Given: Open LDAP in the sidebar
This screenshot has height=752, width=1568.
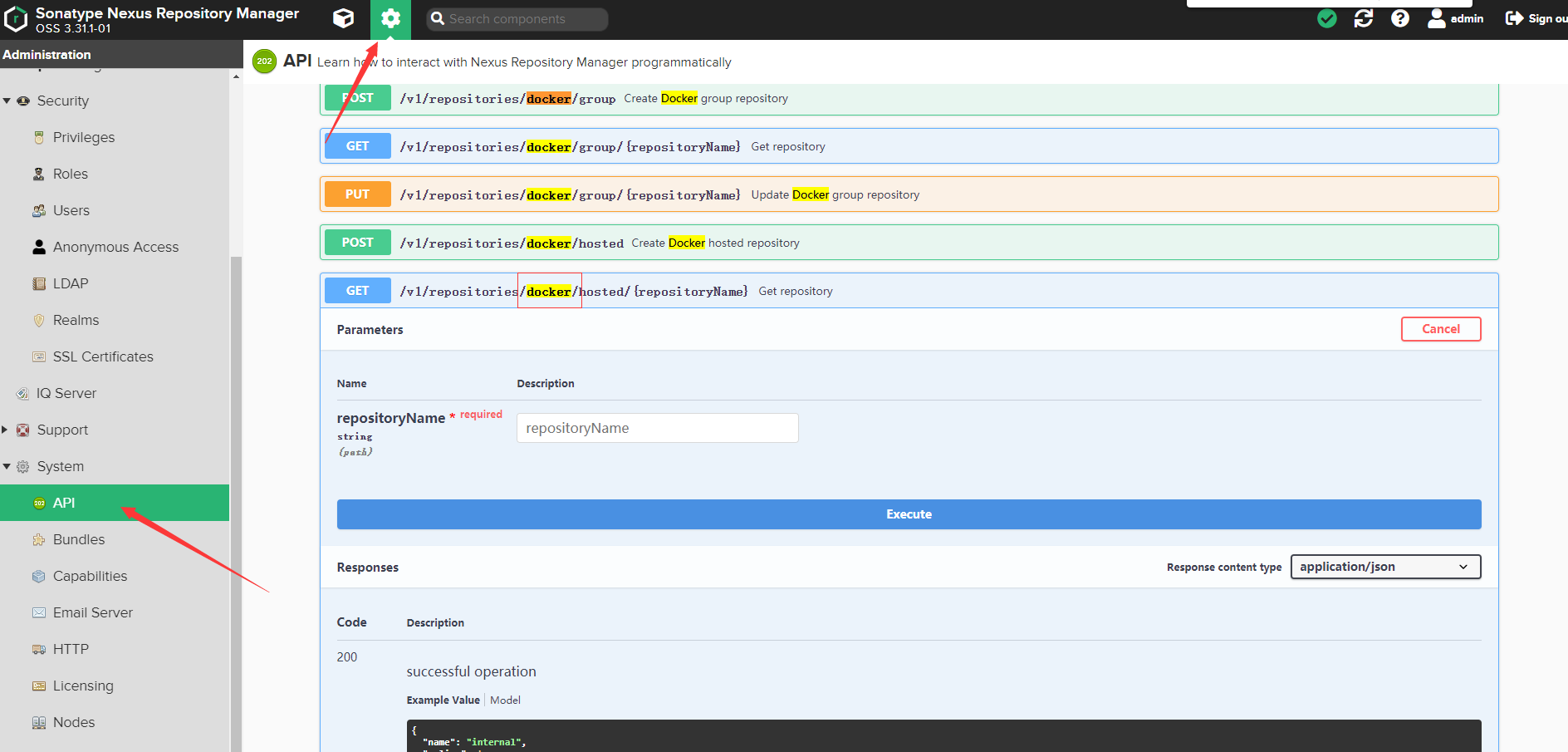Looking at the screenshot, I should tap(71, 283).
